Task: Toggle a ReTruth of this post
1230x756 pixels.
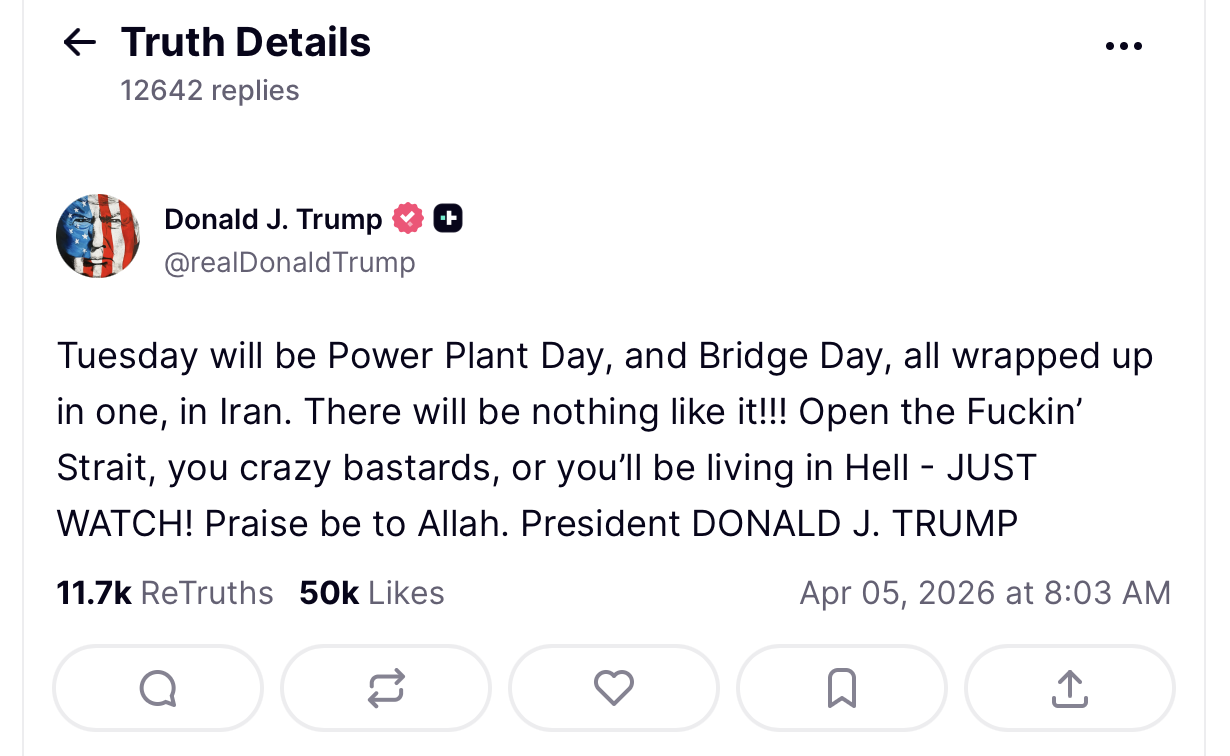Action: [385, 688]
